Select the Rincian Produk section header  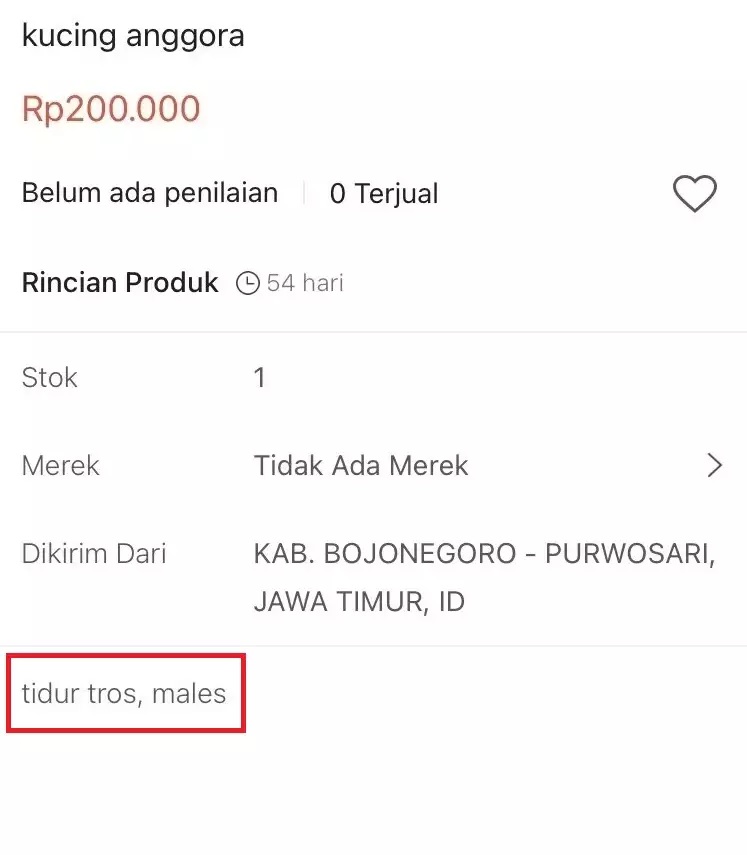119,282
